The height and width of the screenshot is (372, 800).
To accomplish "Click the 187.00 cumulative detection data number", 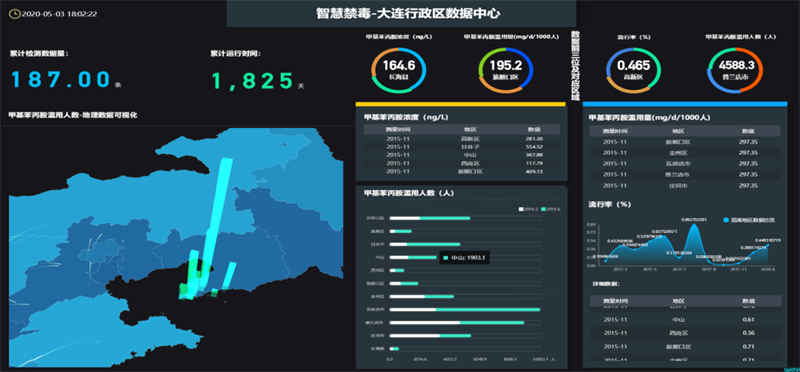I will pos(61,80).
